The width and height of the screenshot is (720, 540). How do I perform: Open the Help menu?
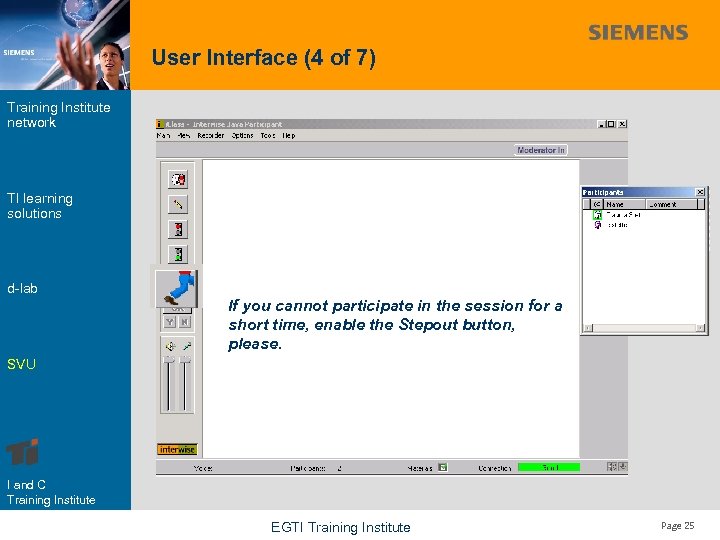point(289,135)
